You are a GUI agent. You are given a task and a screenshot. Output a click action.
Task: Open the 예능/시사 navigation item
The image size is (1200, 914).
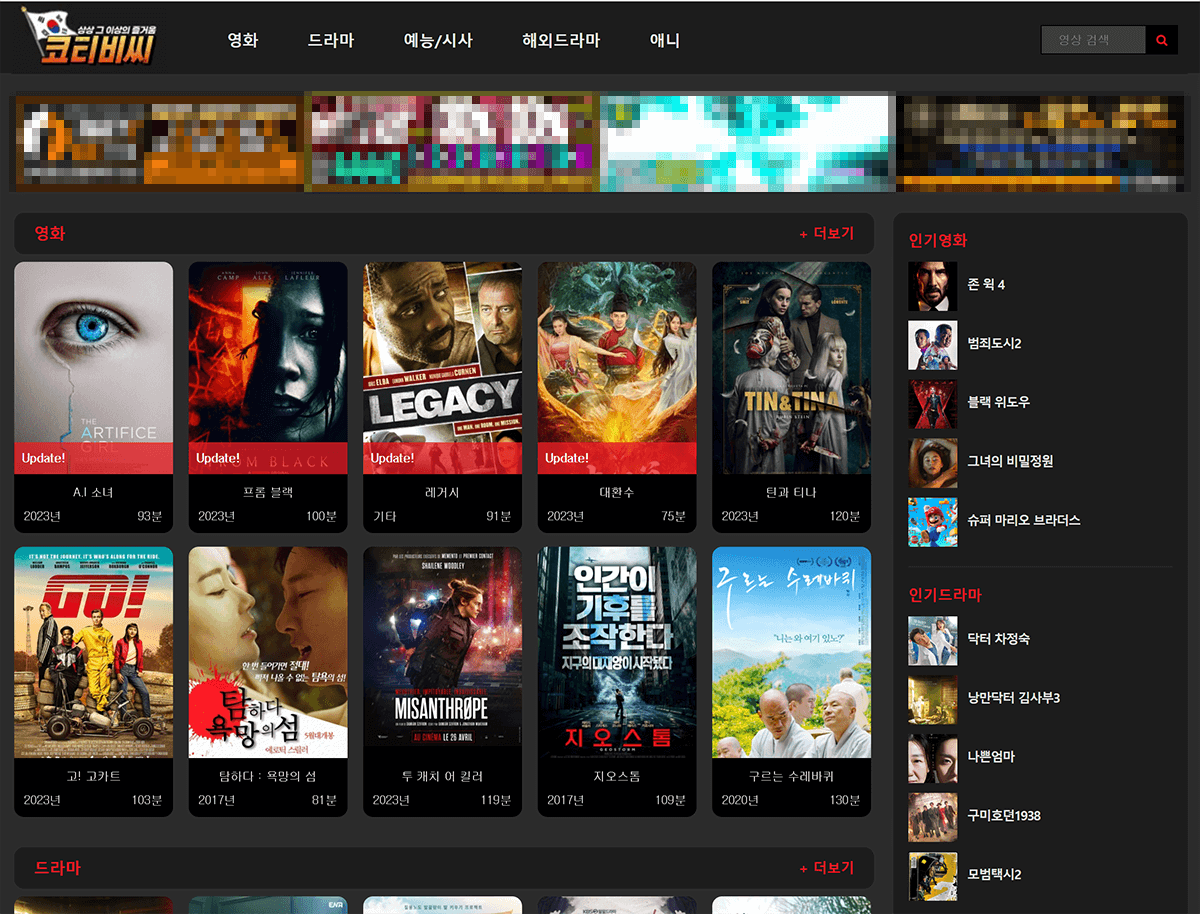(x=438, y=41)
